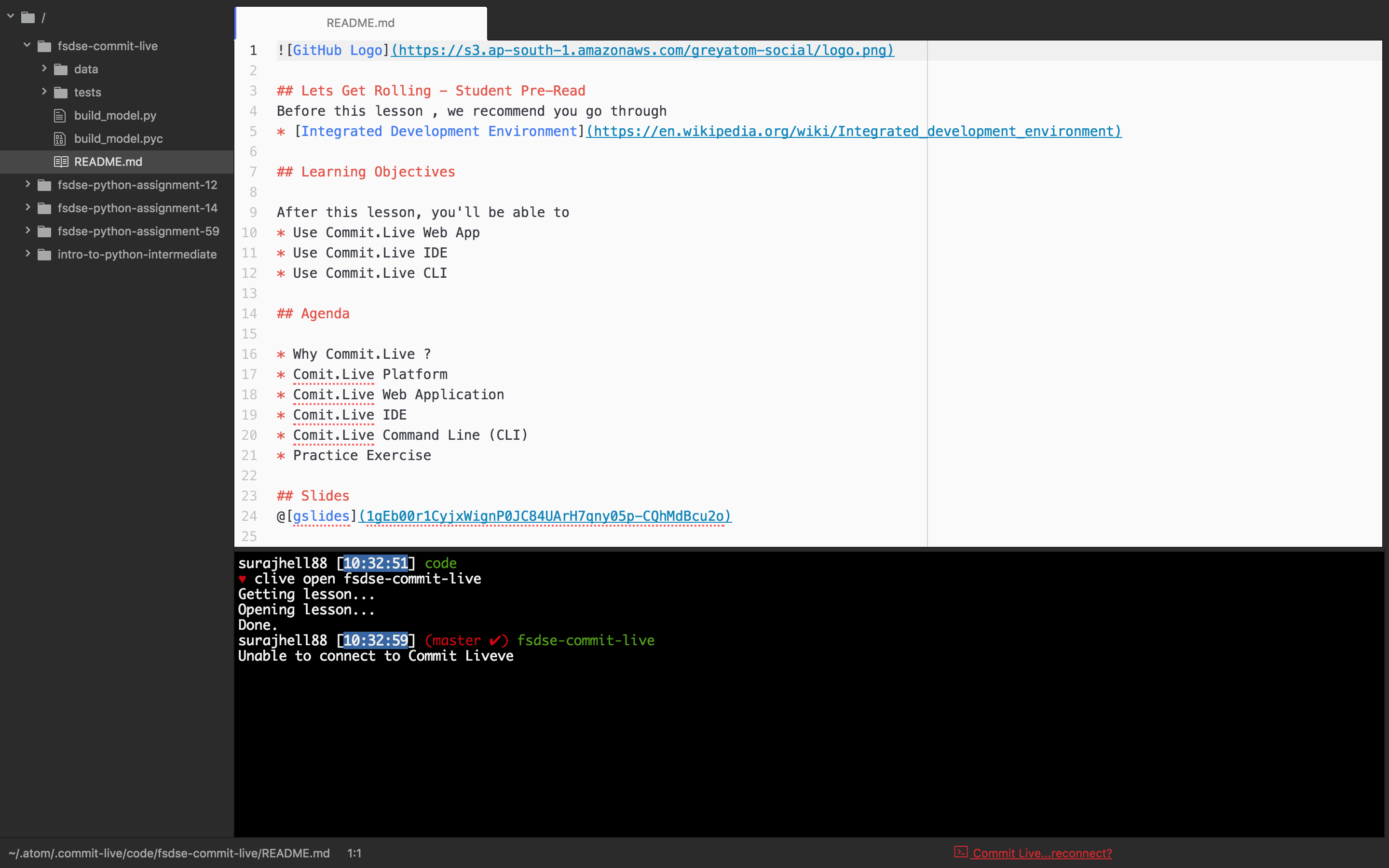The height and width of the screenshot is (868, 1389).
Task: Click the root folder icon
Action: (x=28, y=18)
